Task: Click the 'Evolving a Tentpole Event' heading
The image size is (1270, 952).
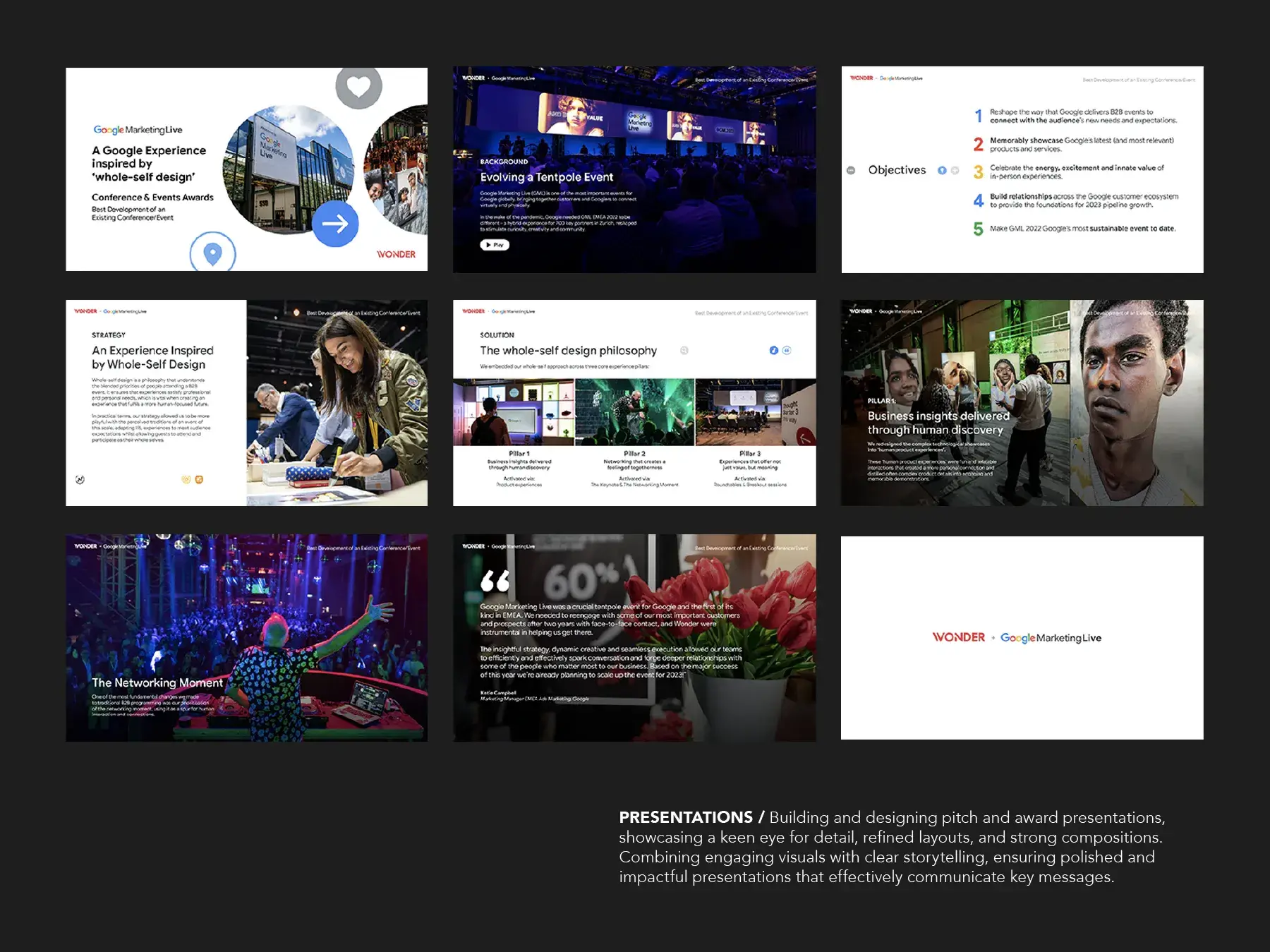Action: click(547, 177)
